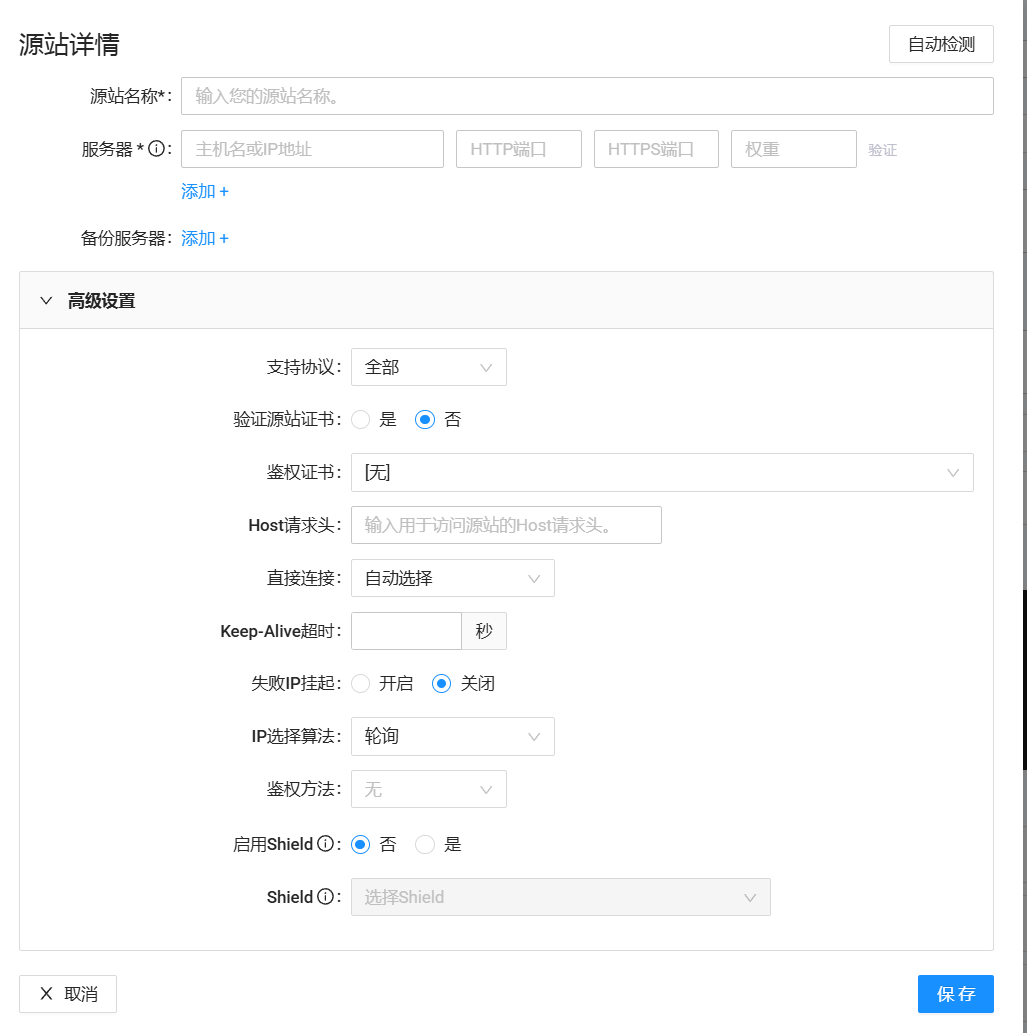Open the 鉴权证书 dropdown showing [无]
The height and width of the screenshot is (1033, 1027).
[662, 472]
